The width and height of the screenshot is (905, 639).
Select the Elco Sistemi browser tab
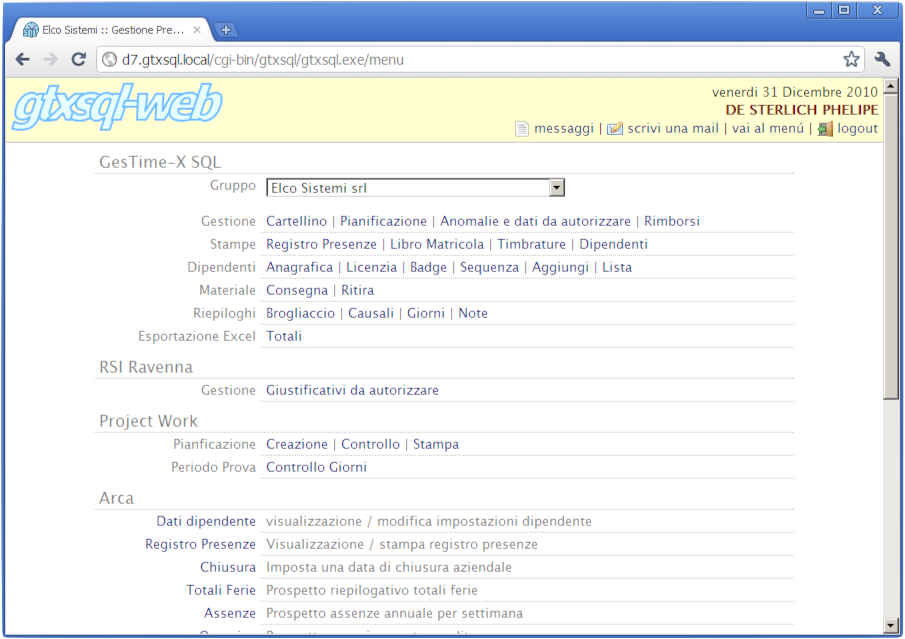click(112, 30)
